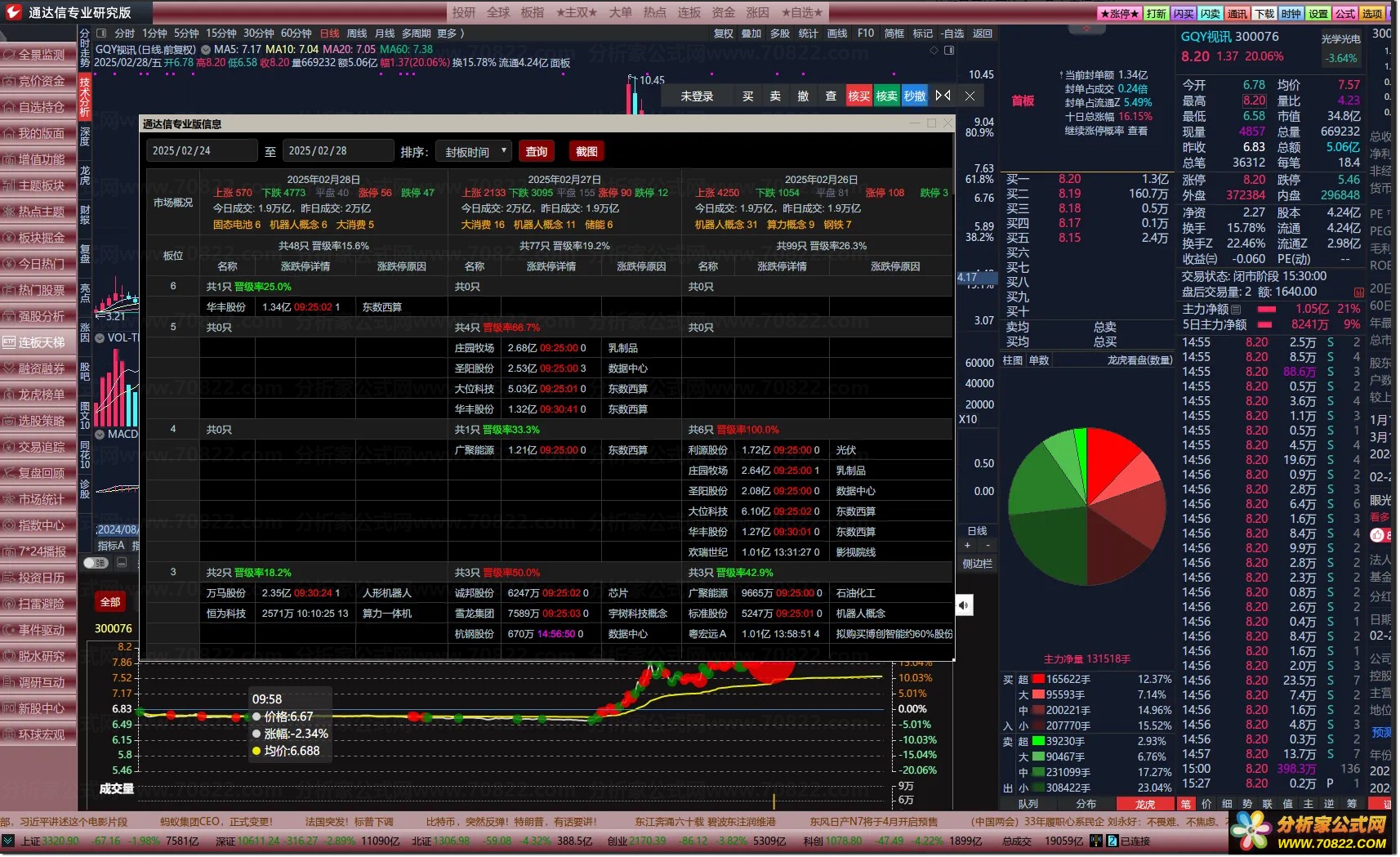Toggle the MACD indicator circle
Screen dimensions: 1400x857
[100, 434]
